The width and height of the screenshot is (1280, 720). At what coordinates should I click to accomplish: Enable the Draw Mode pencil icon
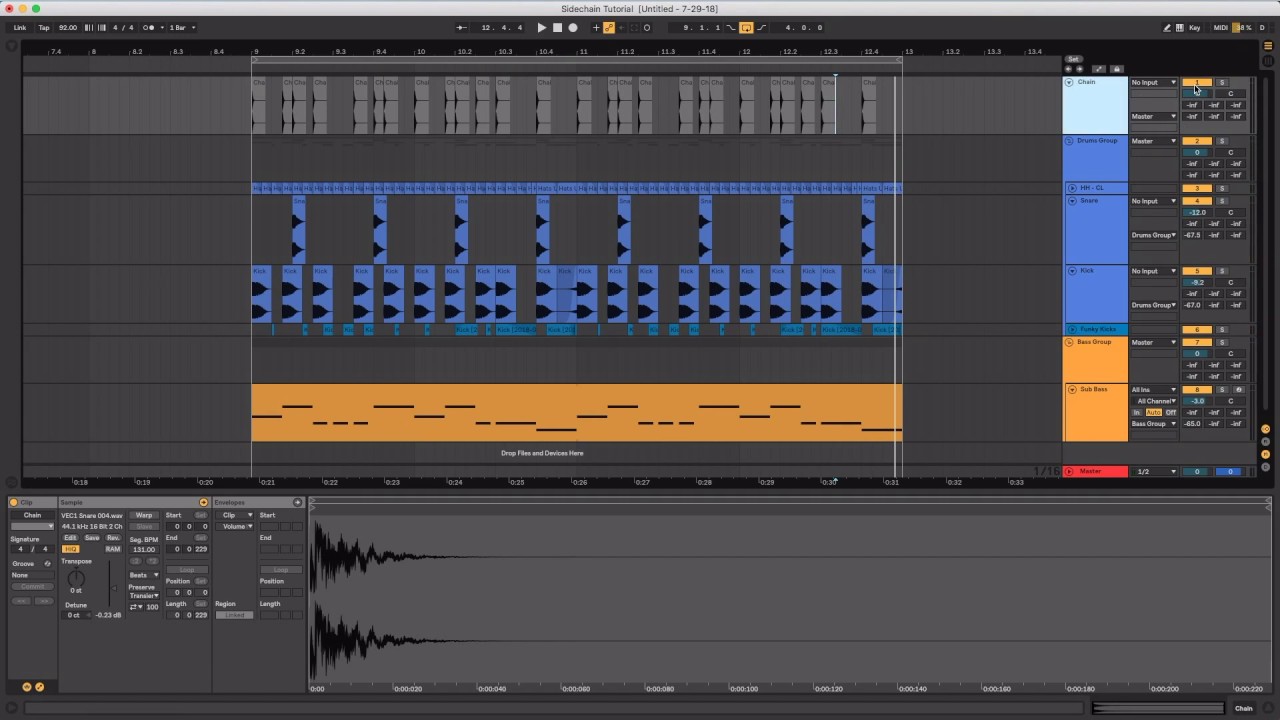[x=1167, y=28]
